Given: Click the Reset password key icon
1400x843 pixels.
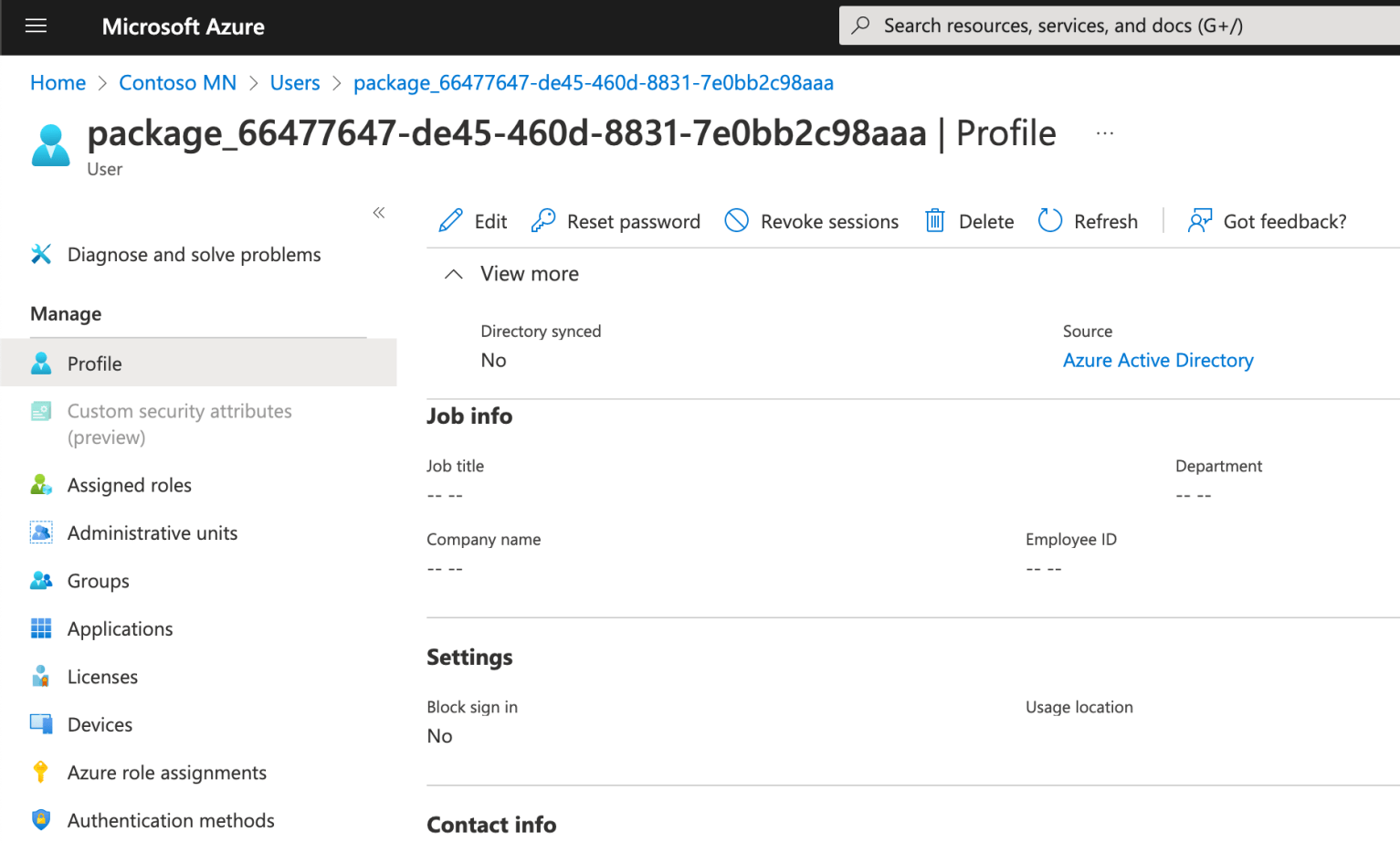Looking at the screenshot, I should 544,221.
